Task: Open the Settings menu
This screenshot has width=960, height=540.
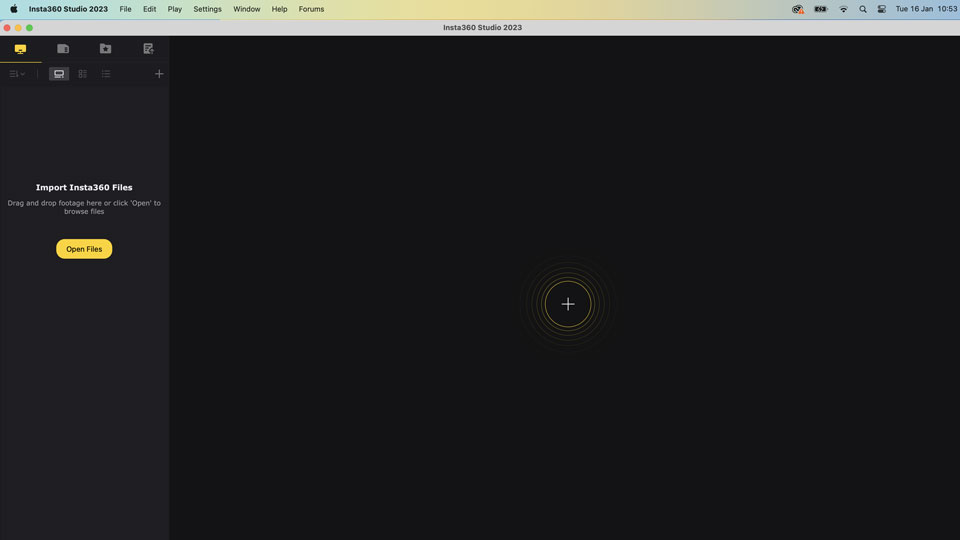Action: (x=208, y=9)
